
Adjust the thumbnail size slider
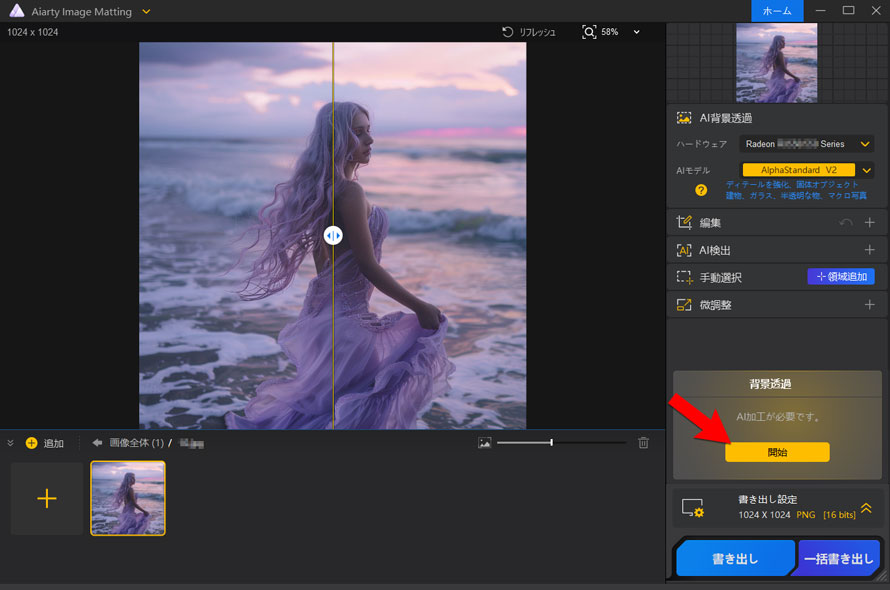[x=551, y=443]
